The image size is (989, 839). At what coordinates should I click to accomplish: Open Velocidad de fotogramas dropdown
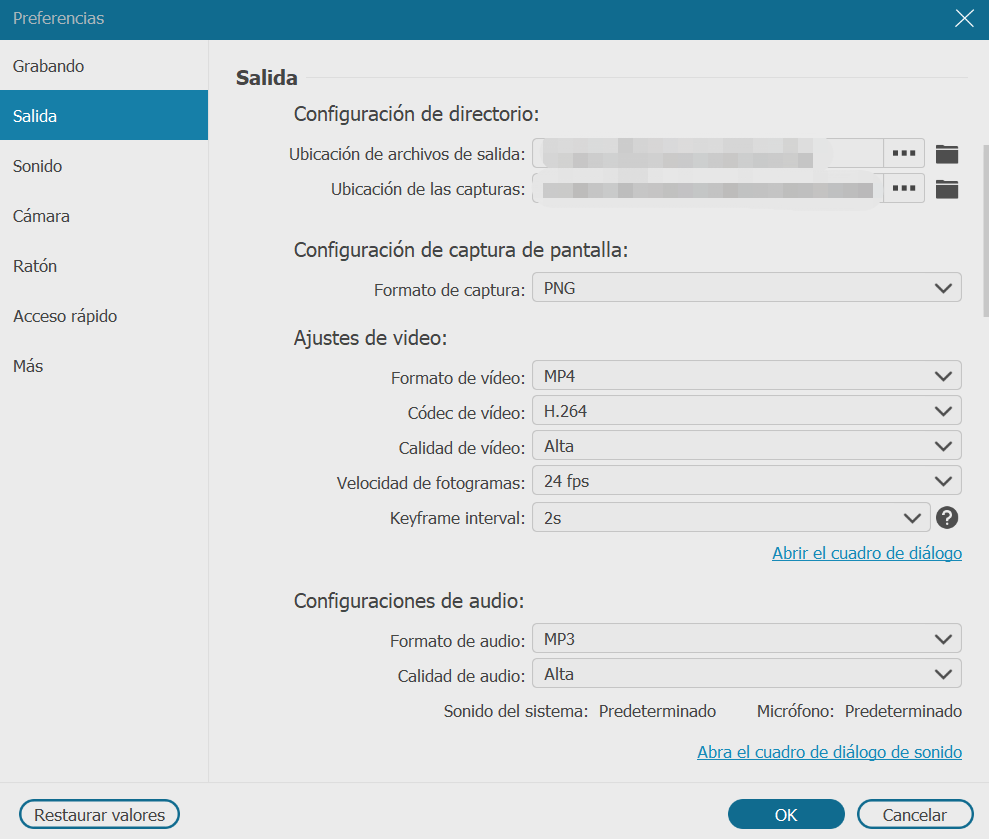(x=747, y=481)
